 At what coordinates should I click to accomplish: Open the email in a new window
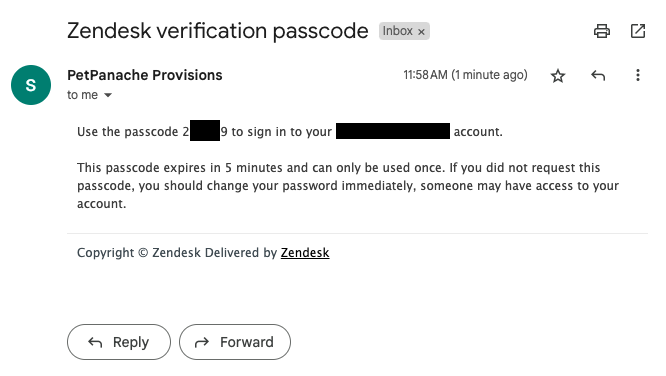pos(638,31)
